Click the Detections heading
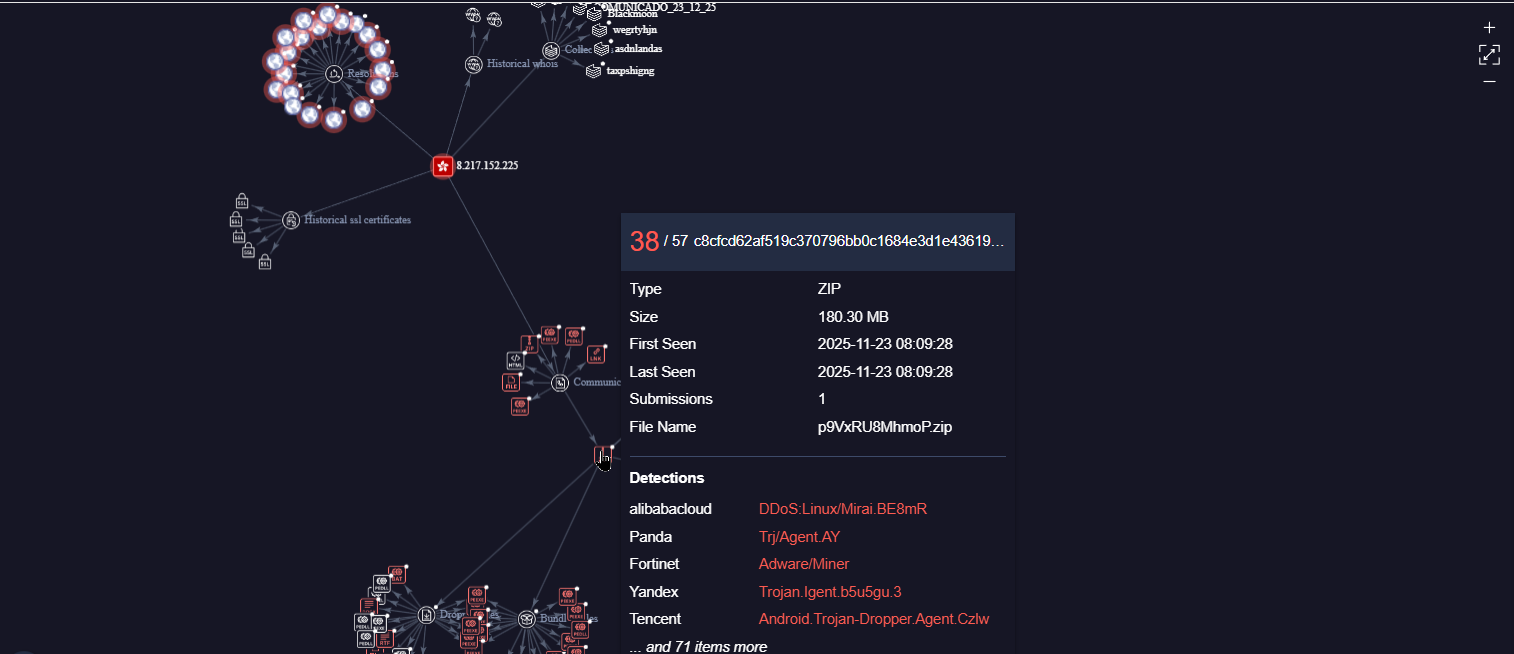 pos(667,478)
